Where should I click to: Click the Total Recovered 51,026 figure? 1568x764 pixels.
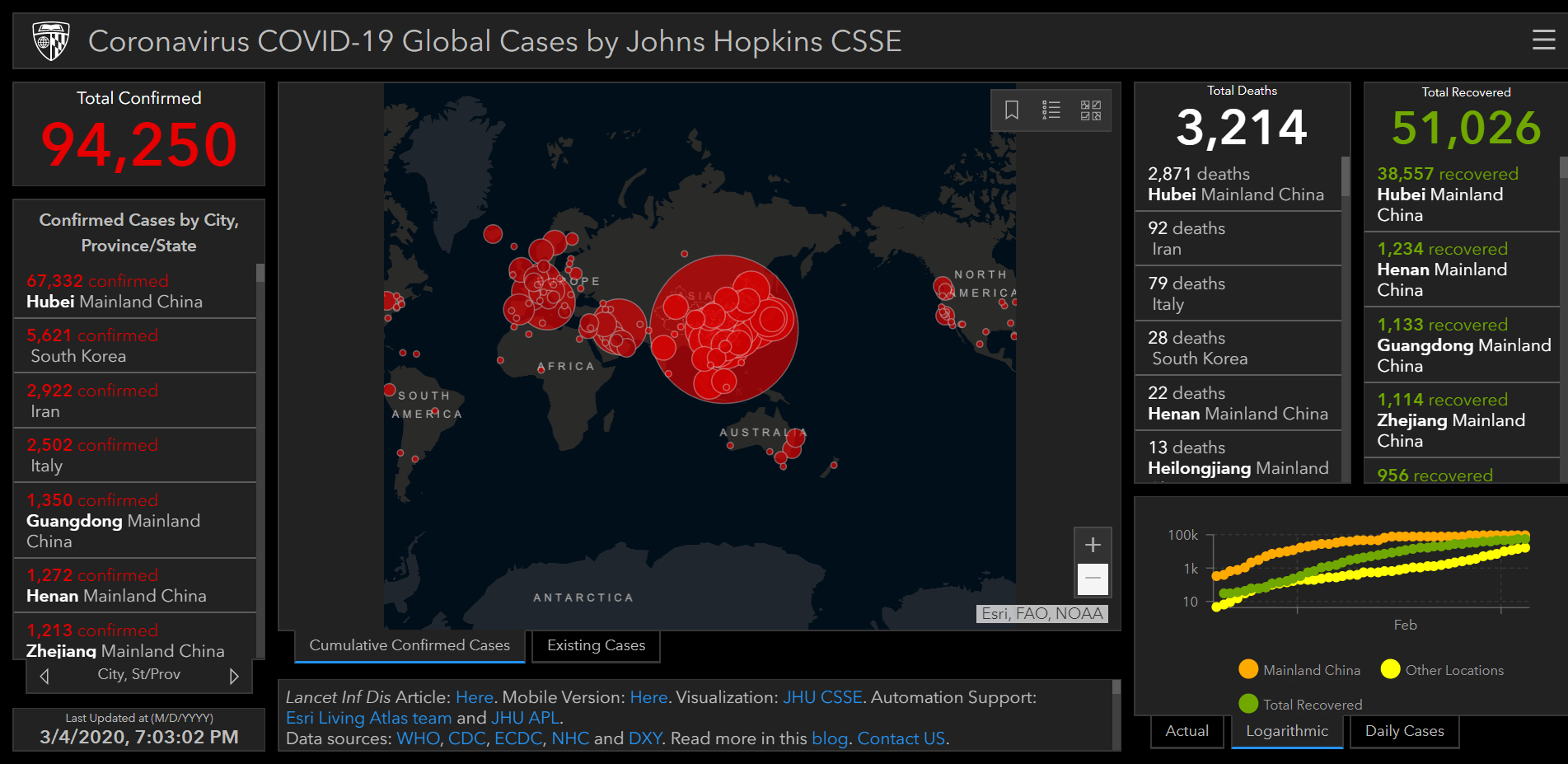[1466, 128]
